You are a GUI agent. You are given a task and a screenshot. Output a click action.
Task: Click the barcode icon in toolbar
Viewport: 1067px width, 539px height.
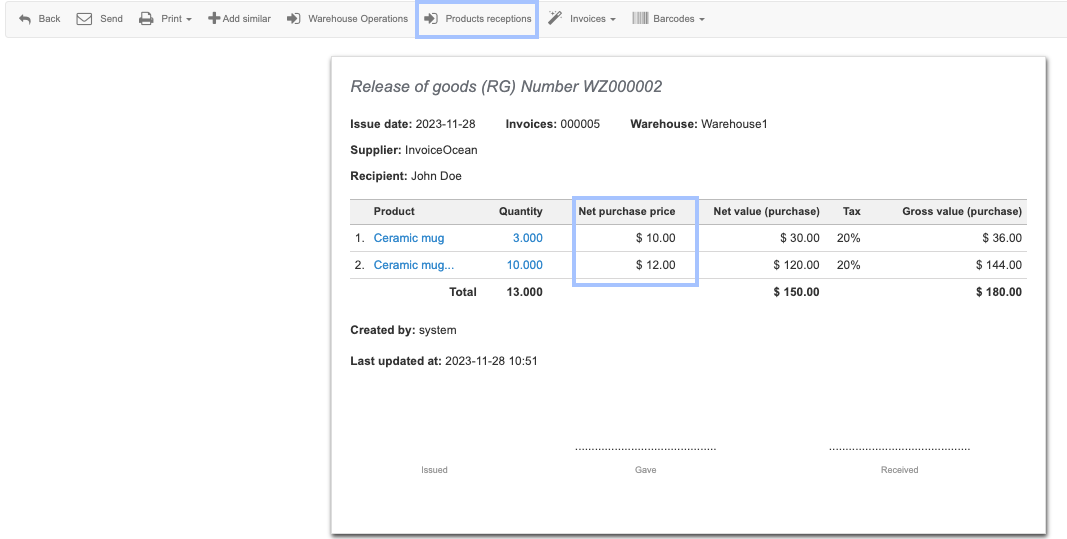[x=640, y=19]
